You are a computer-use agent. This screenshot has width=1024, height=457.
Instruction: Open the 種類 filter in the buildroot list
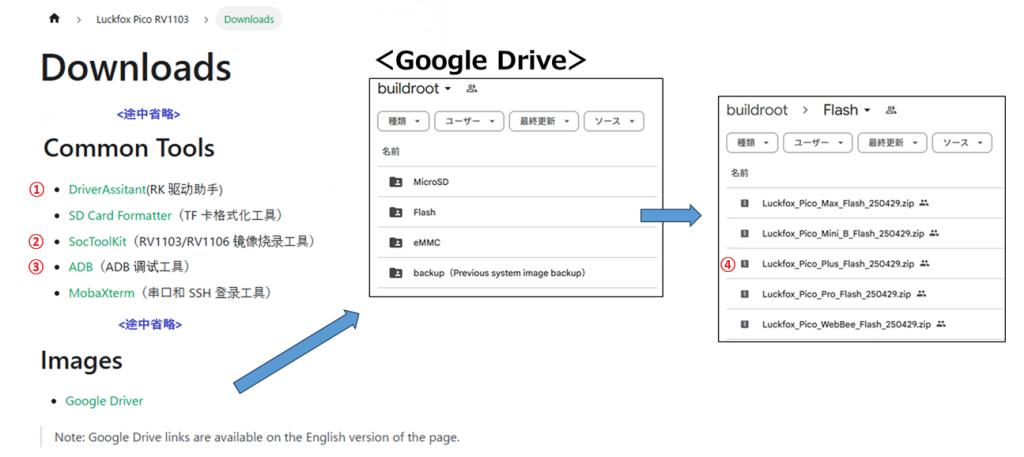(403, 121)
